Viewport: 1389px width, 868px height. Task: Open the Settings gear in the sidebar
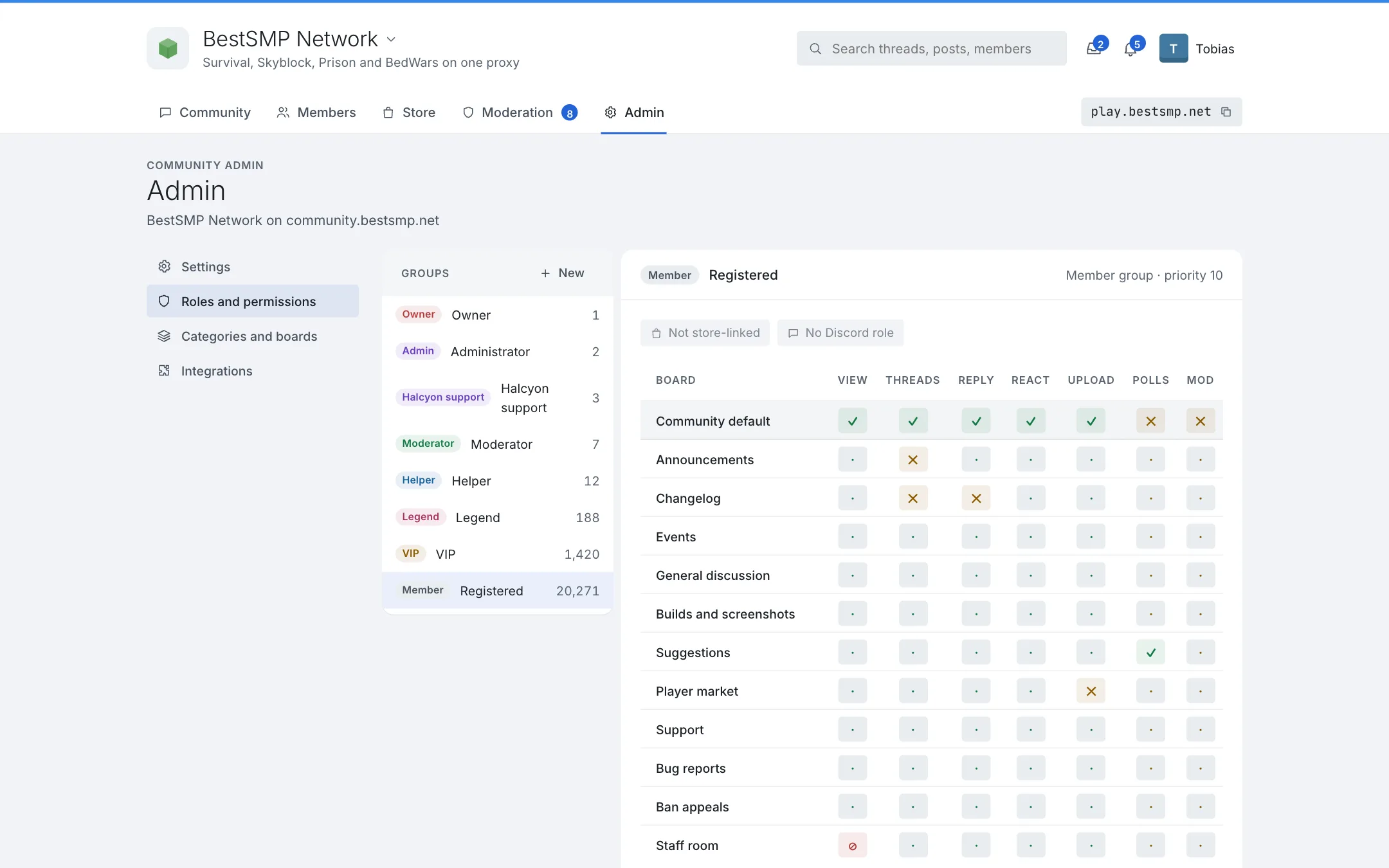pos(165,266)
